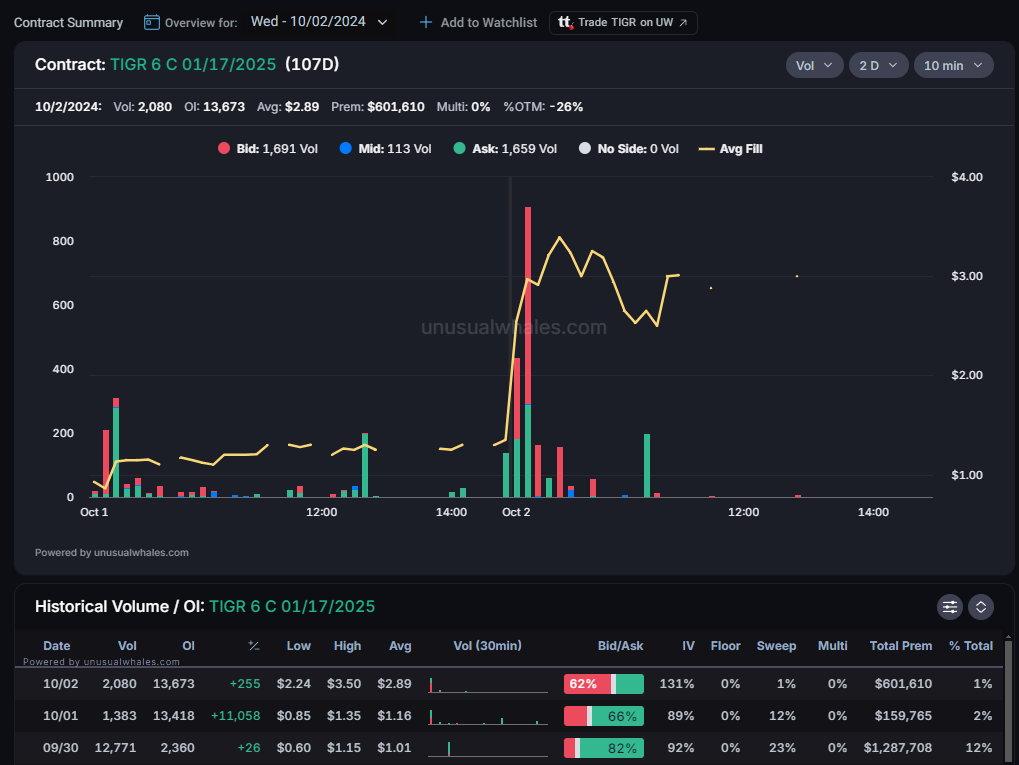This screenshot has width=1019, height=765.
Task: Click the 12,771 volume cell
Action: tap(116, 747)
